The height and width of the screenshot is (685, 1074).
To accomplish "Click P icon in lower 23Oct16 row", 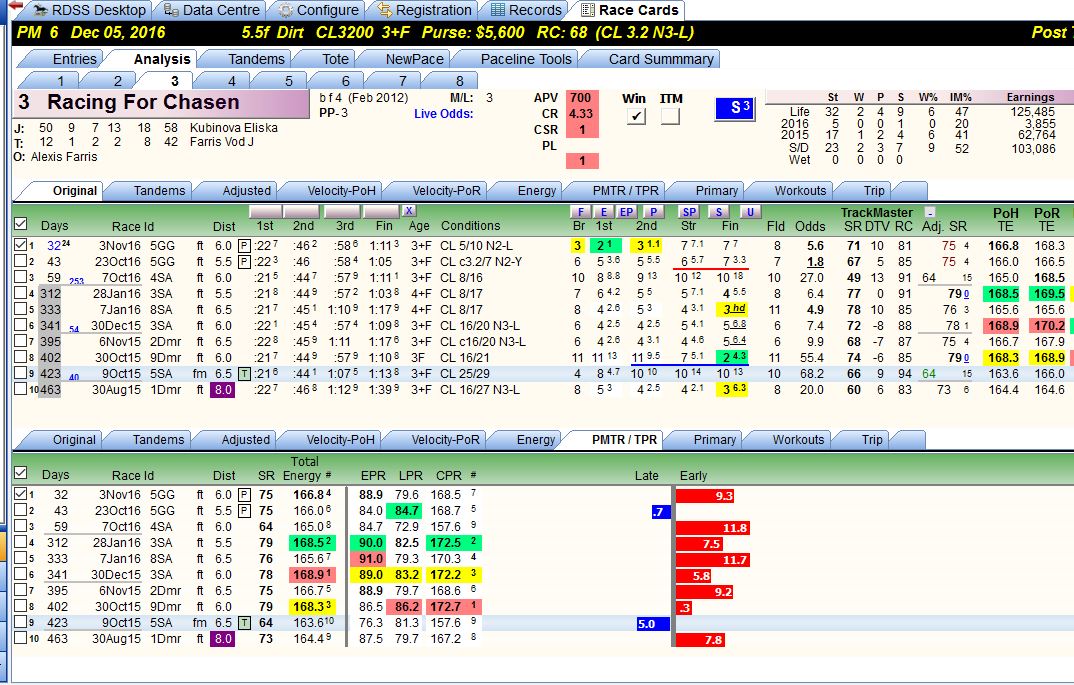I will pyautogui.click(x=244, y=511).
